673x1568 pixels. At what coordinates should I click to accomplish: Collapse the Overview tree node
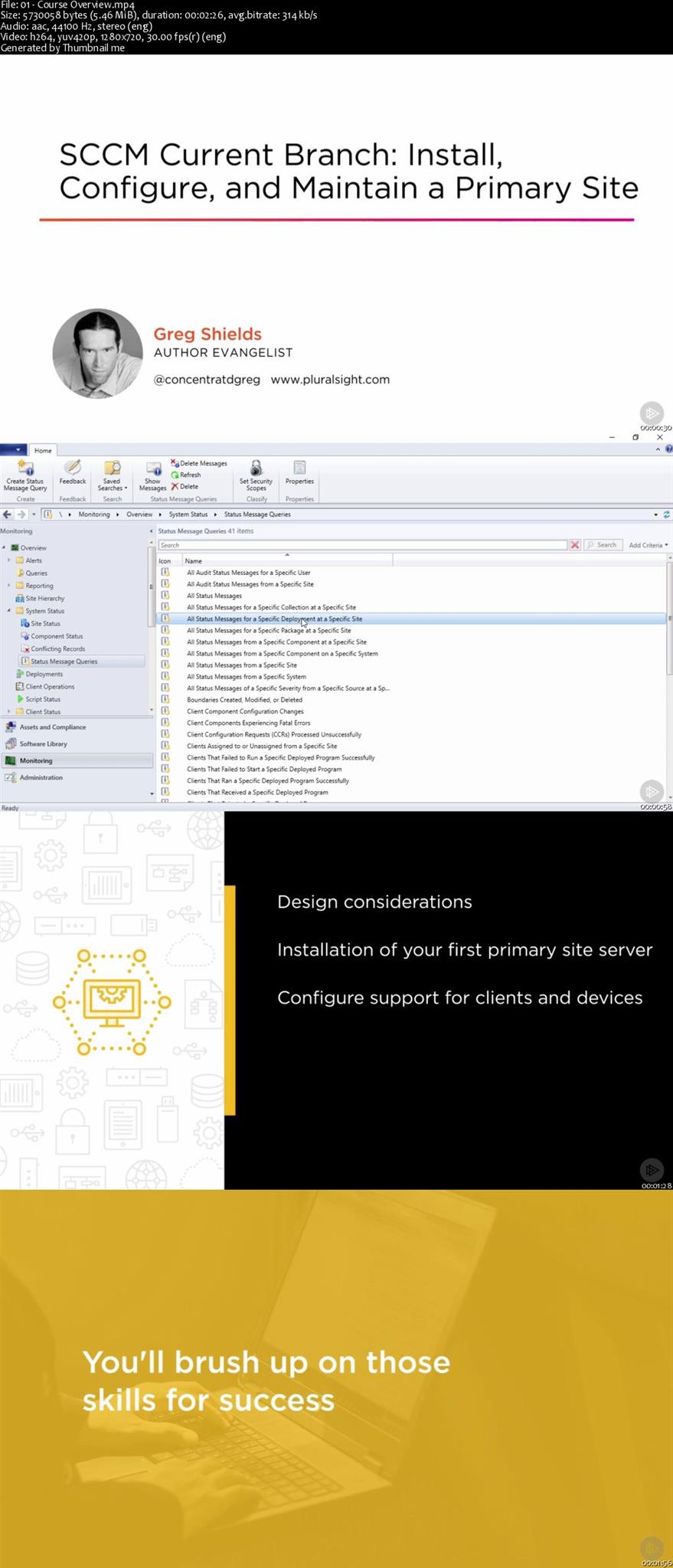pyautogui.click(x=4, y=548)
